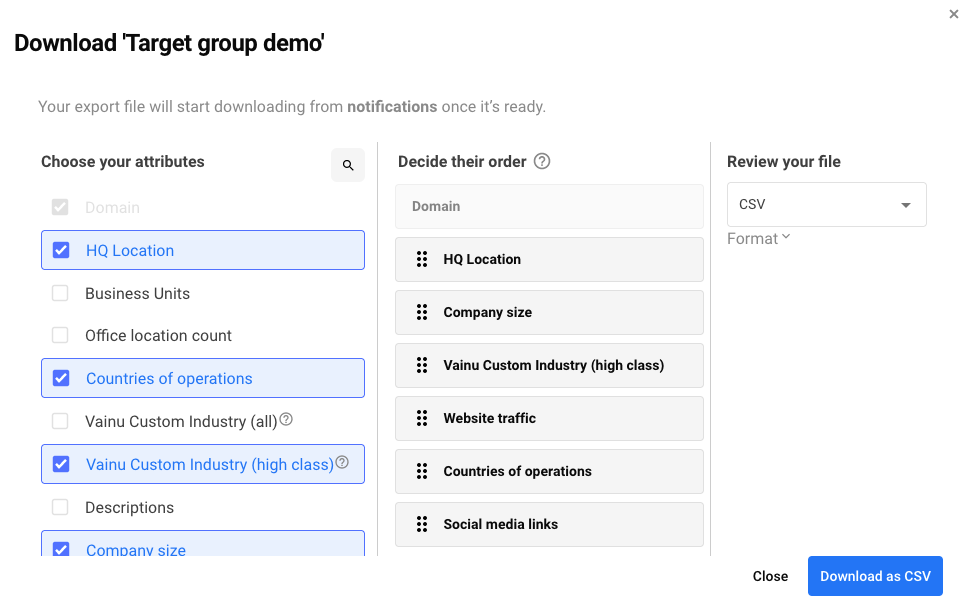The width and height of the screenshot is (972, 606).
Task: Grab the drag handle for Company size row
Action: 422,312
